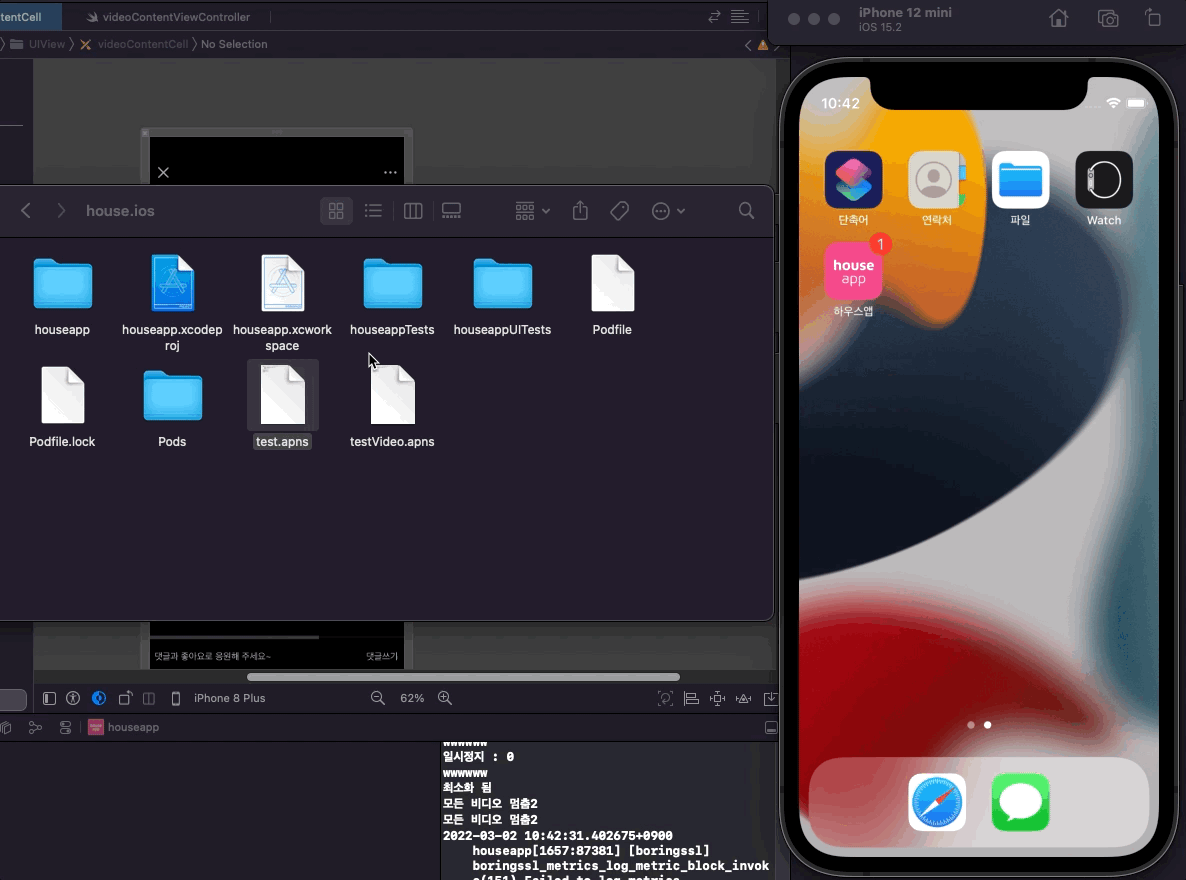Click the warning triangle in jump bar

[x=763, y=45]
